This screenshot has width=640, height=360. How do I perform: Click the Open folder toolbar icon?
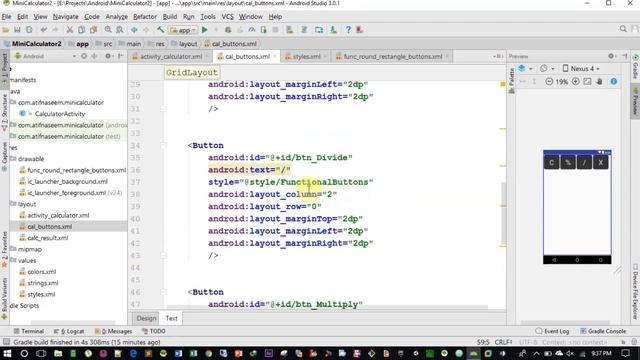coord(5,30)
